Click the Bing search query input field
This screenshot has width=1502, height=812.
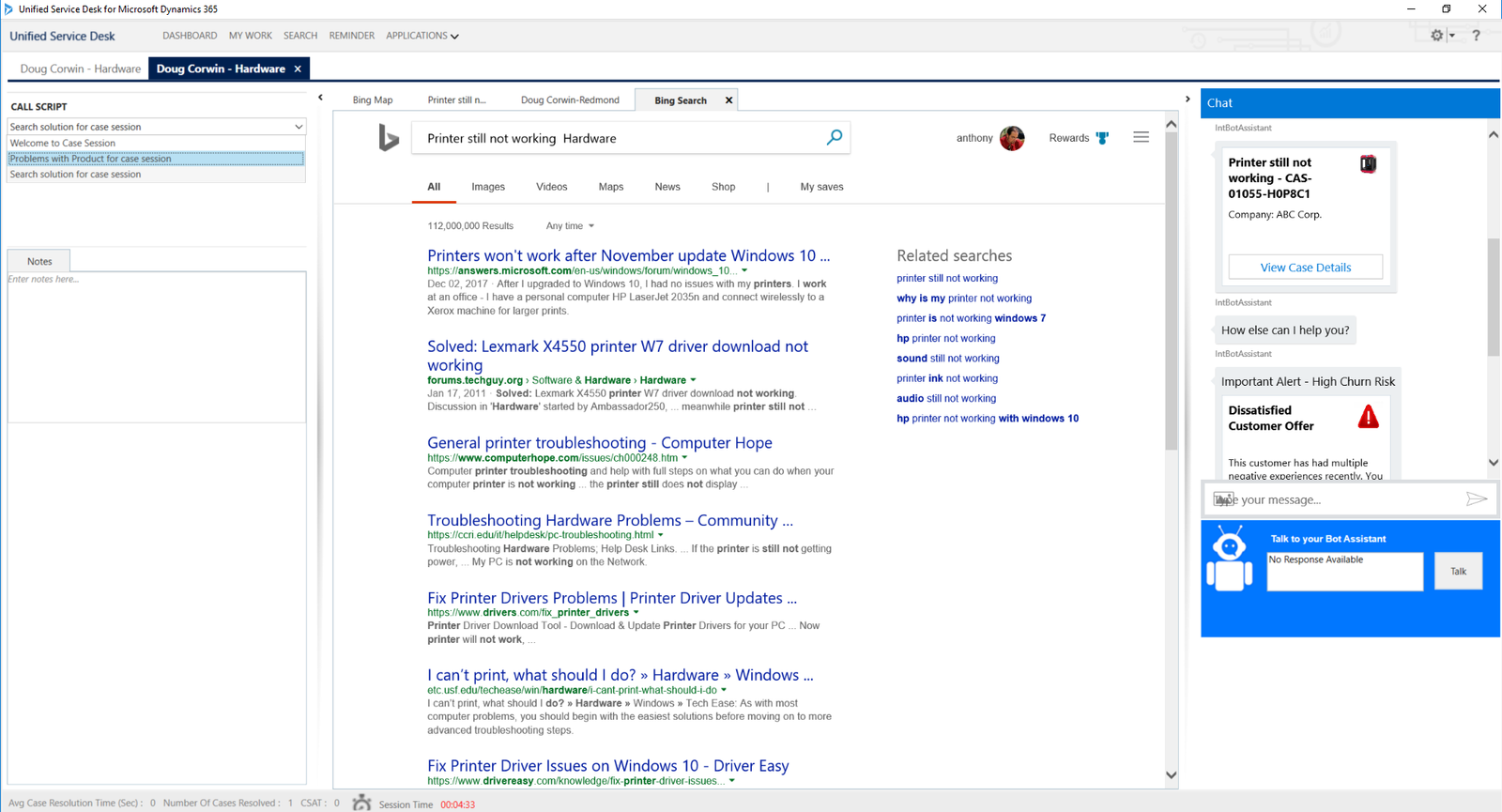(x=620, y=138)
